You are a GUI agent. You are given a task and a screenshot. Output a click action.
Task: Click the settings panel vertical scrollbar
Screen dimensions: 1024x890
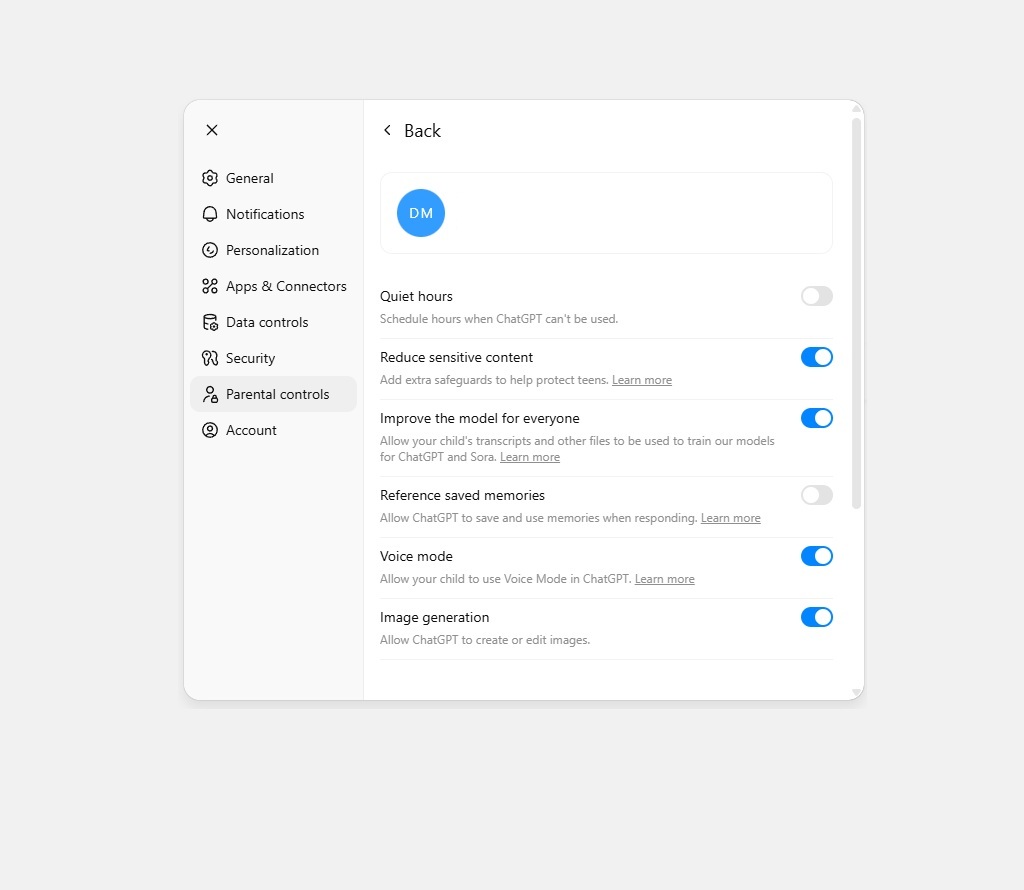(856, 312)
